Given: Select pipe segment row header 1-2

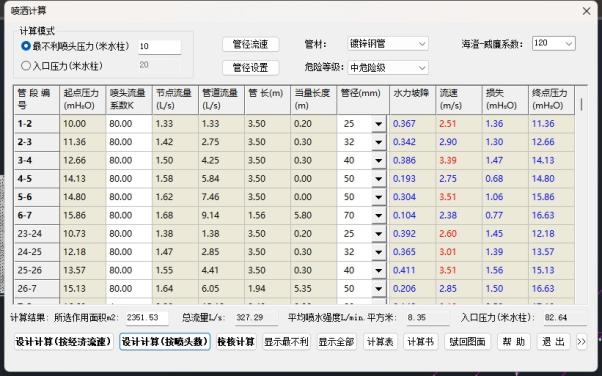Looking at the screenshot, I should point(36,124).
